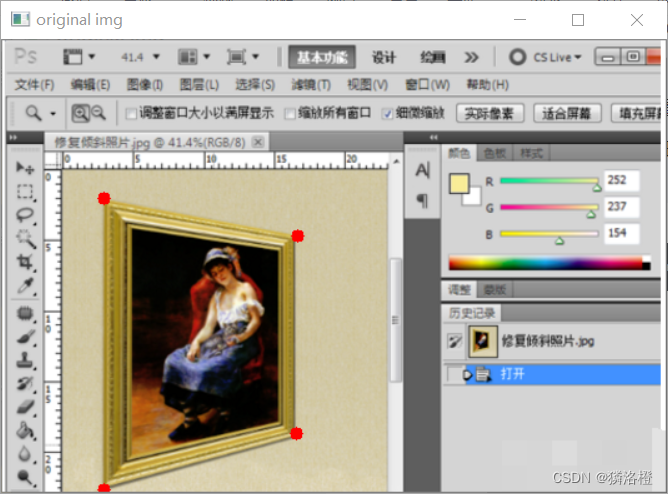The height and width of the screenshot is (494, 668).
Task: Click the B color slider
Action: [x=550, y=234]
